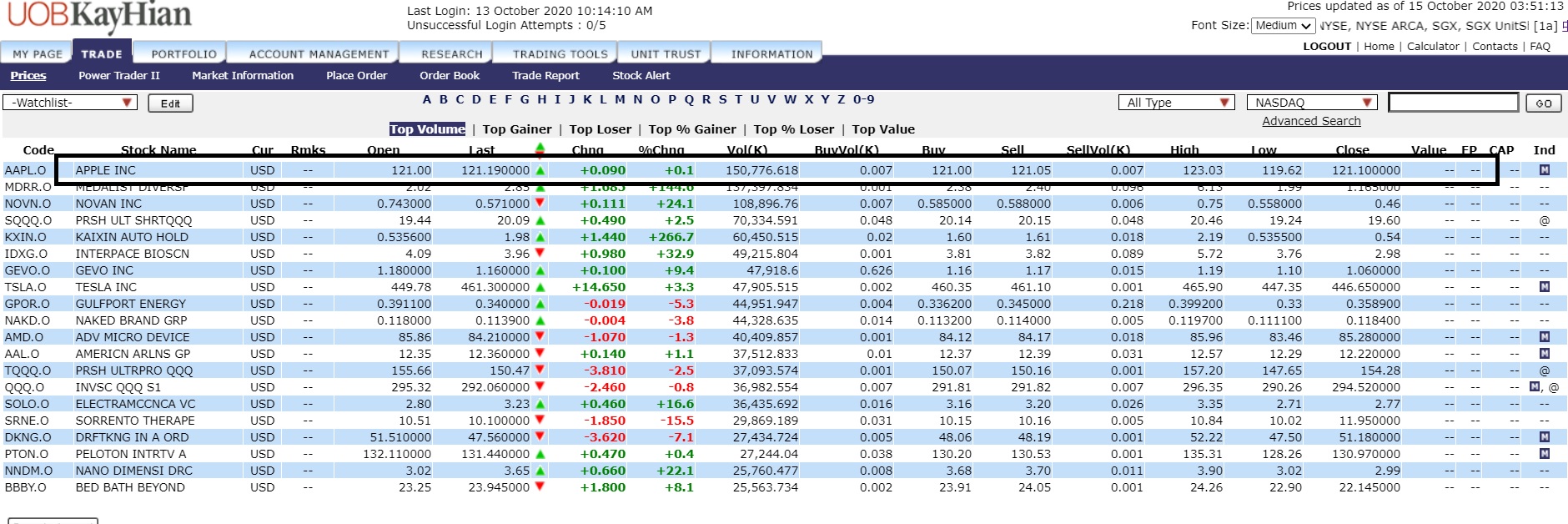1568x524 pixels.
Task: Filter stocks starting with 0-9
Action: click(863, 99)
